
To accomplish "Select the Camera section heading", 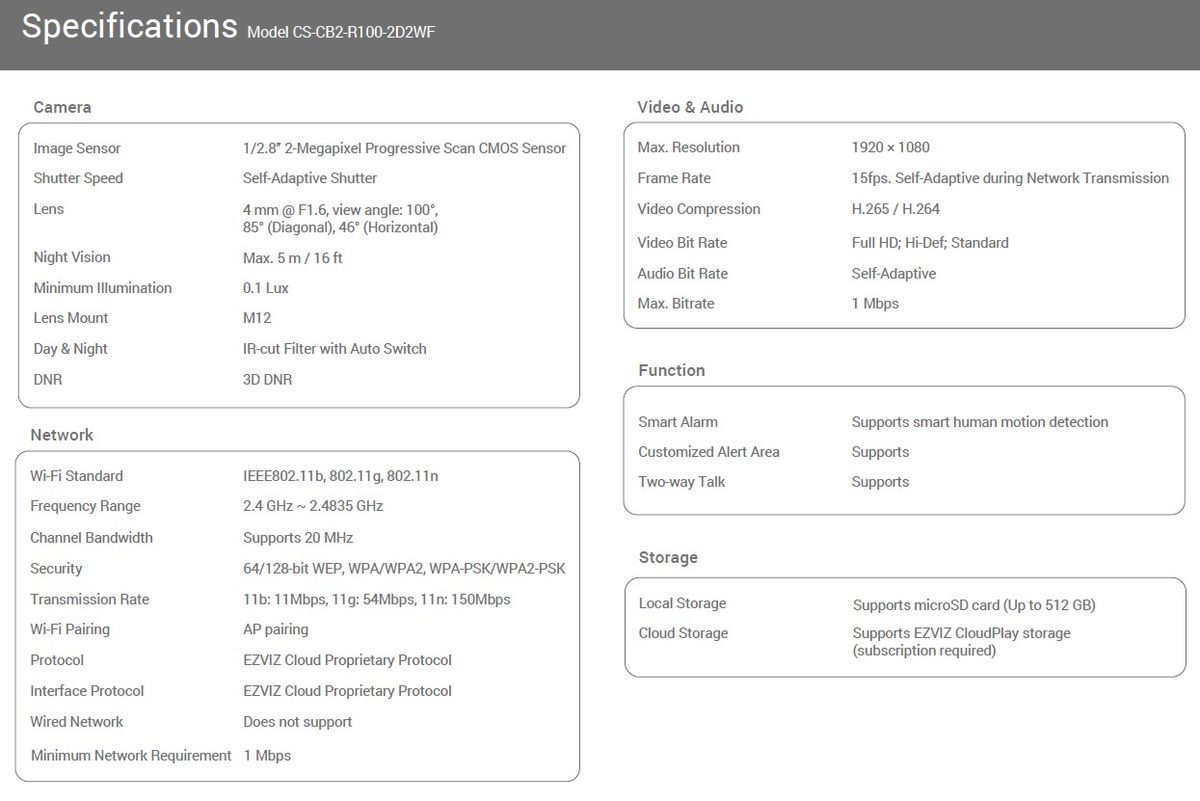I will click(62, 107).
